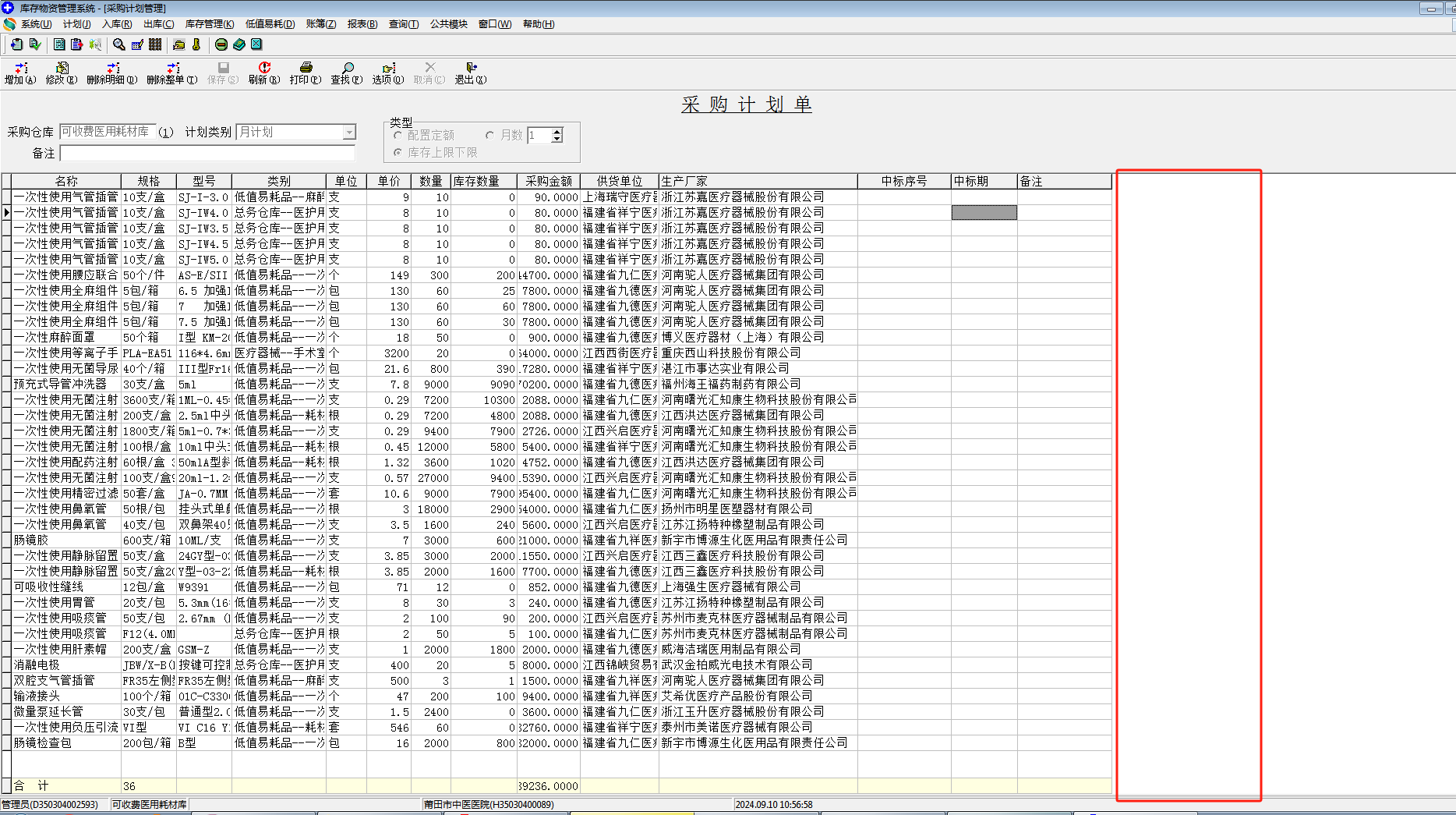Open the 计划(J) menu
Viewport: 1456px width, 815px height.
77,24
